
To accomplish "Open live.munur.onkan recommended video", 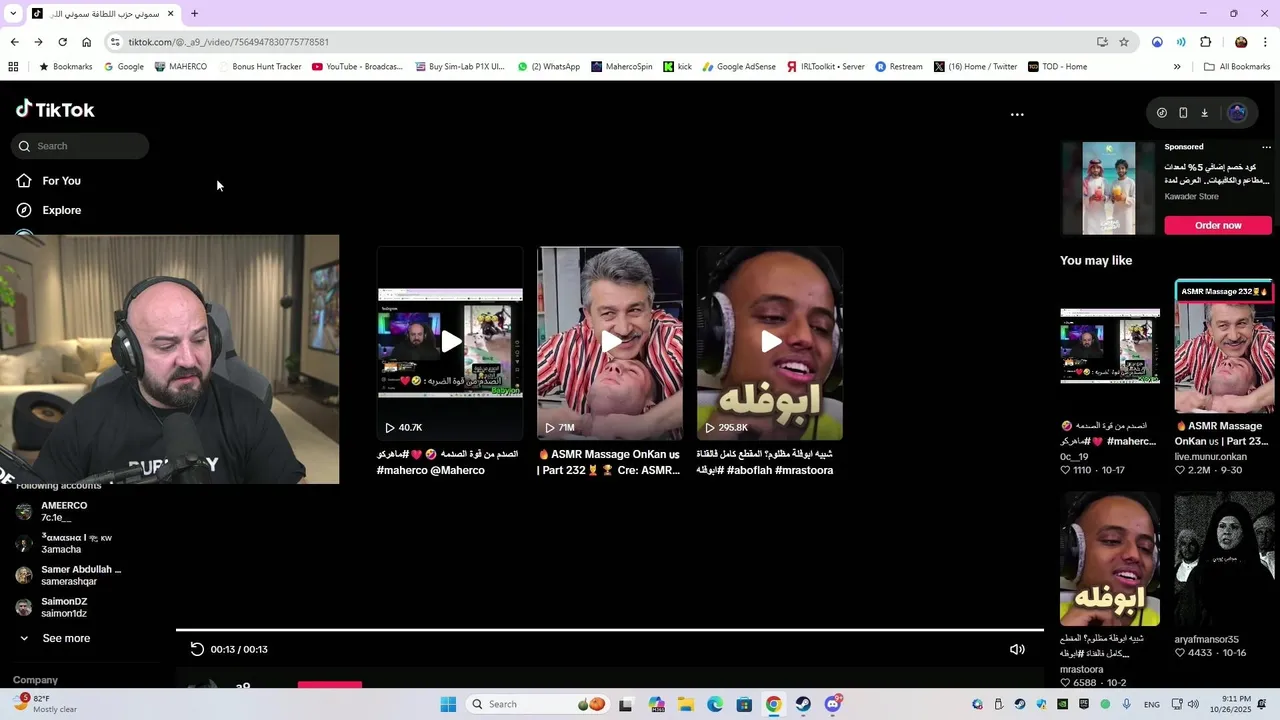I will pyautogui.click(x=1224, y=346).
